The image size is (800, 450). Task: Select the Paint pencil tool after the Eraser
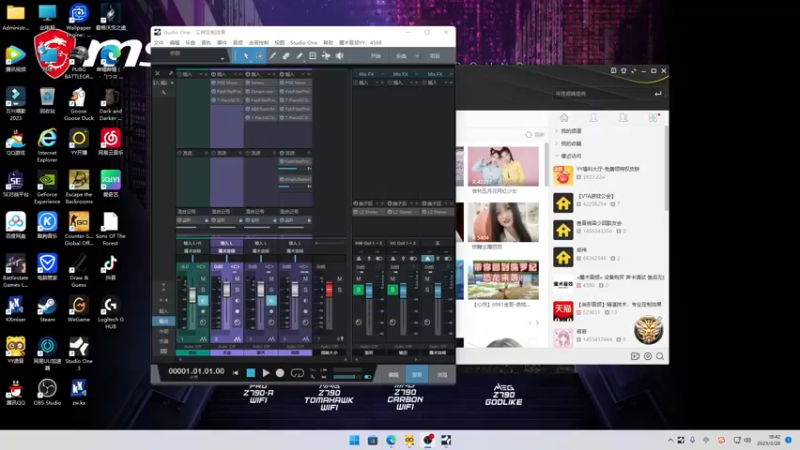pos(299,56)
